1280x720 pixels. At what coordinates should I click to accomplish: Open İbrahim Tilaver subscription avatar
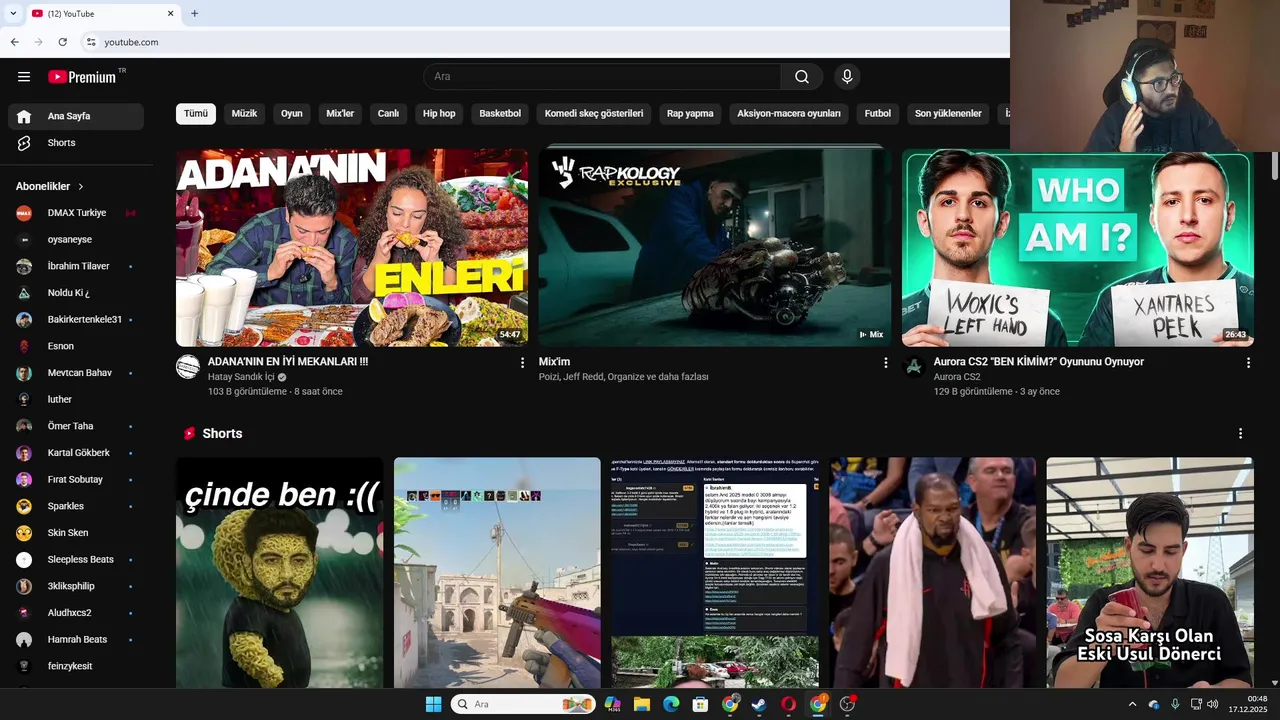click(x=24, y=266)
